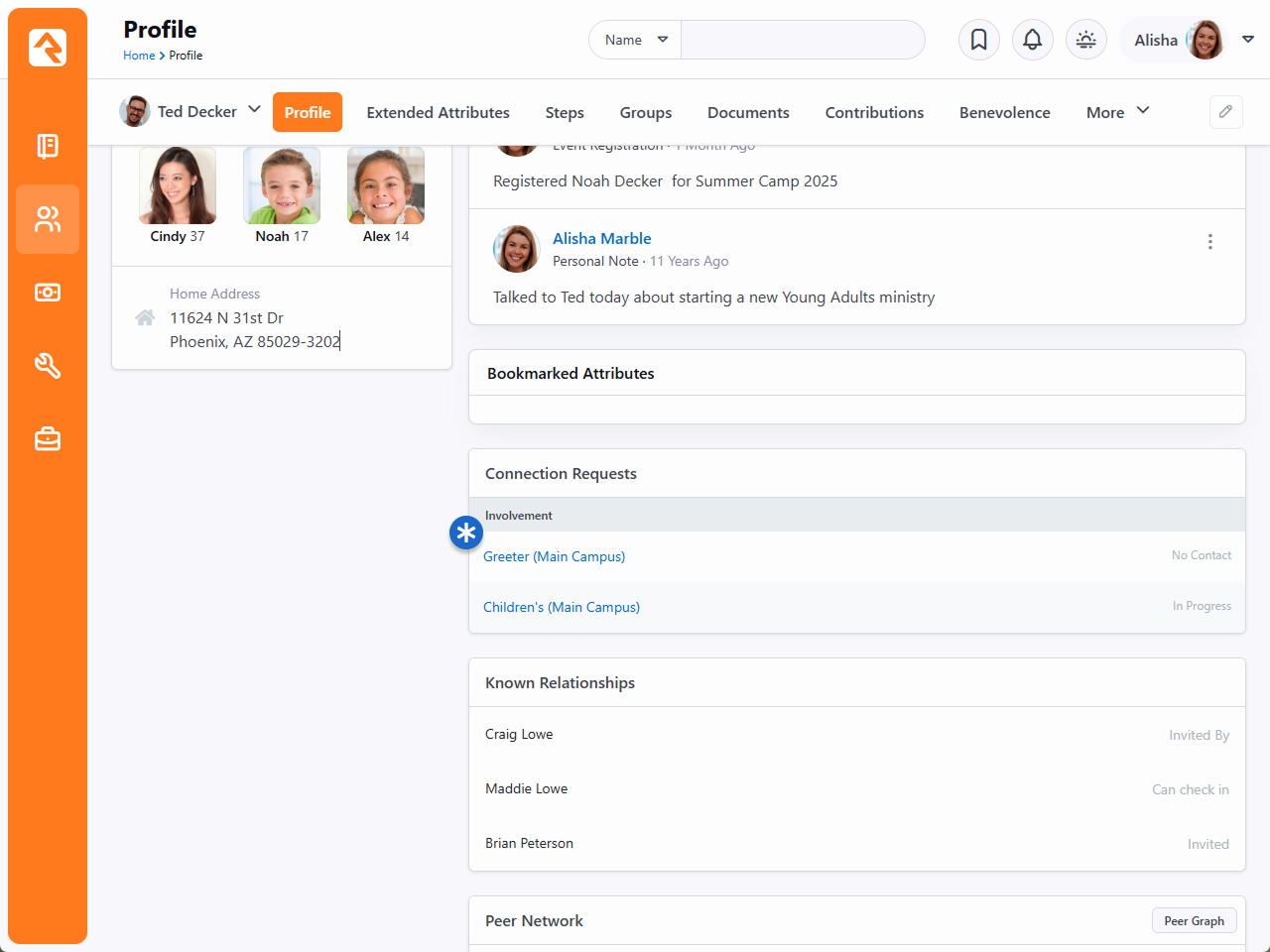Click the Peer Graph button

pos(1194,920)
